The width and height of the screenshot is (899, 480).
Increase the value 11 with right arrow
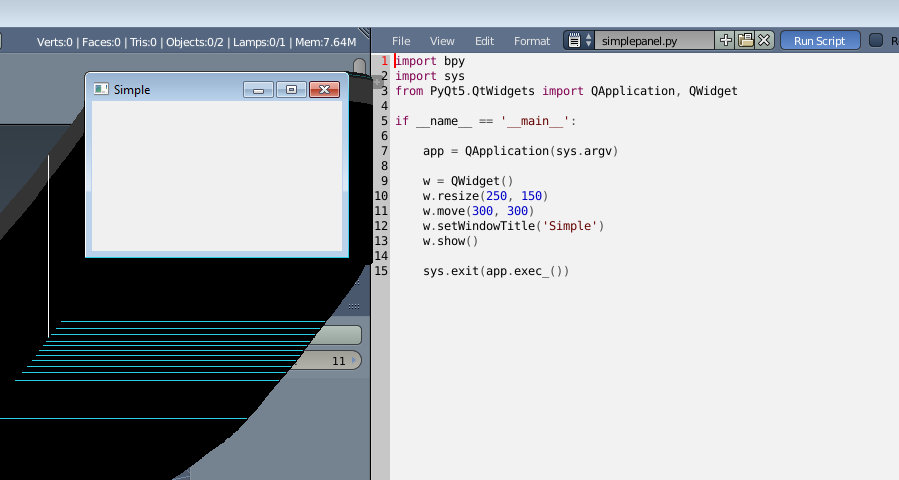[x=354, y=361]
